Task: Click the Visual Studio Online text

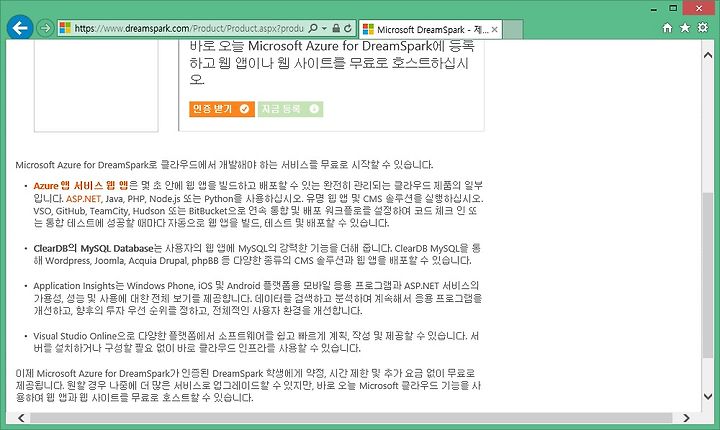Action: tap(76, 336)
